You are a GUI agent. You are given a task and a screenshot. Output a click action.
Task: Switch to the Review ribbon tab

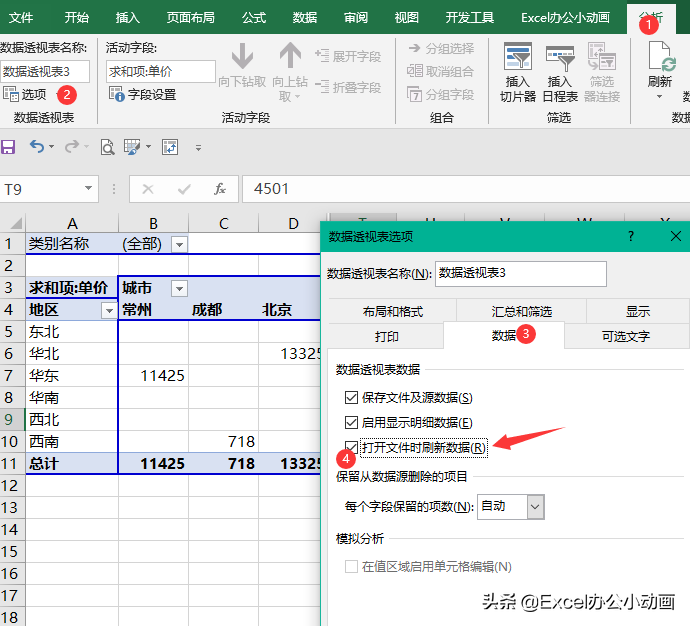click(x=356, y=18)
